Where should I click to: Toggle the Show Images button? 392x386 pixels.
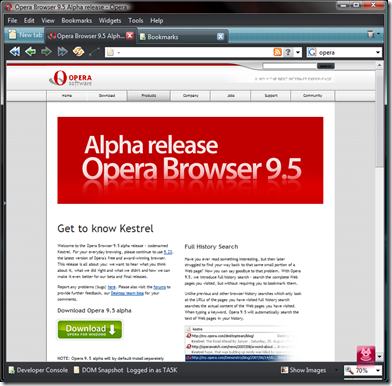click(303, 370)
